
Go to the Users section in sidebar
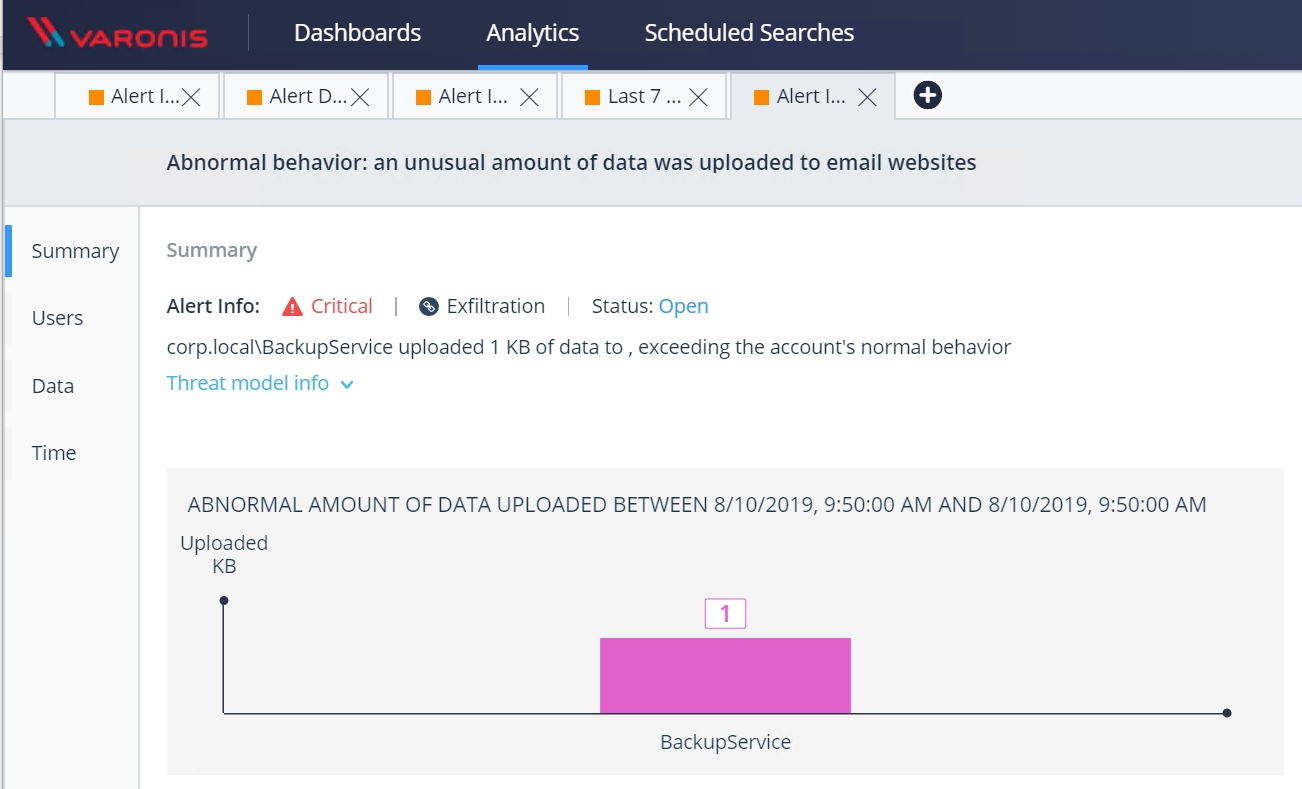pos(58,318)
